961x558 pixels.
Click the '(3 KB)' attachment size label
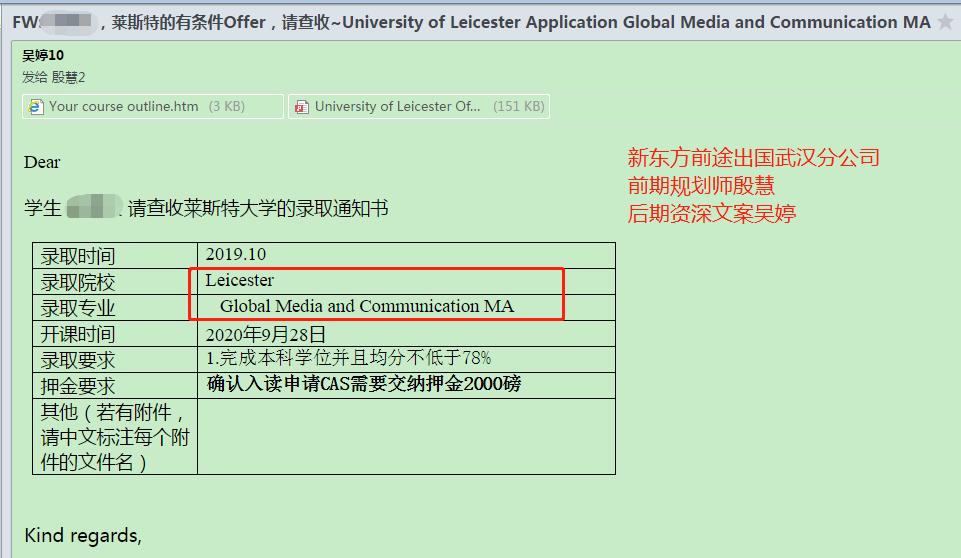point(227,107)
